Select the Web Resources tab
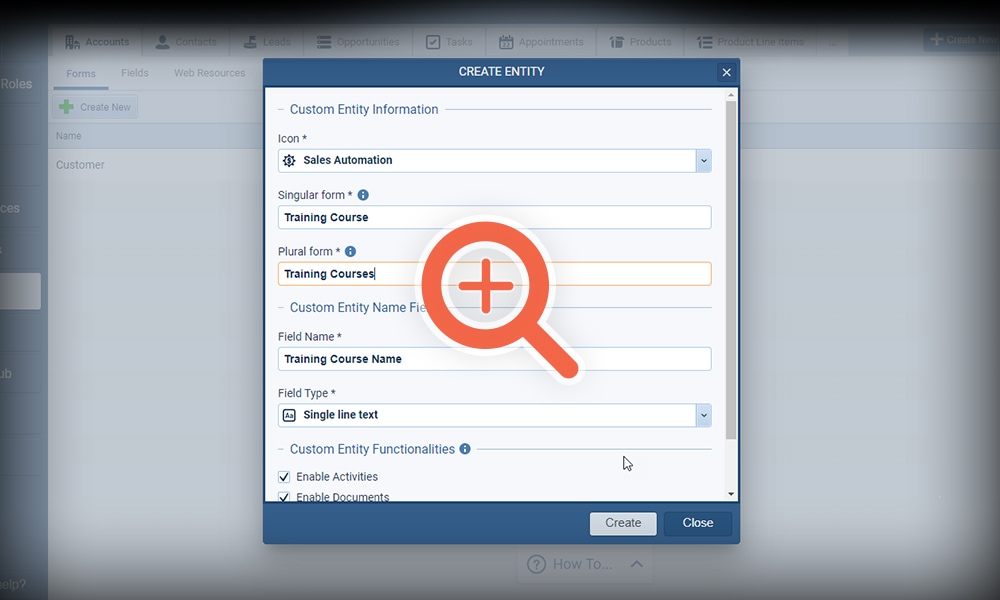1000x600 pixels. pos(210,73)
